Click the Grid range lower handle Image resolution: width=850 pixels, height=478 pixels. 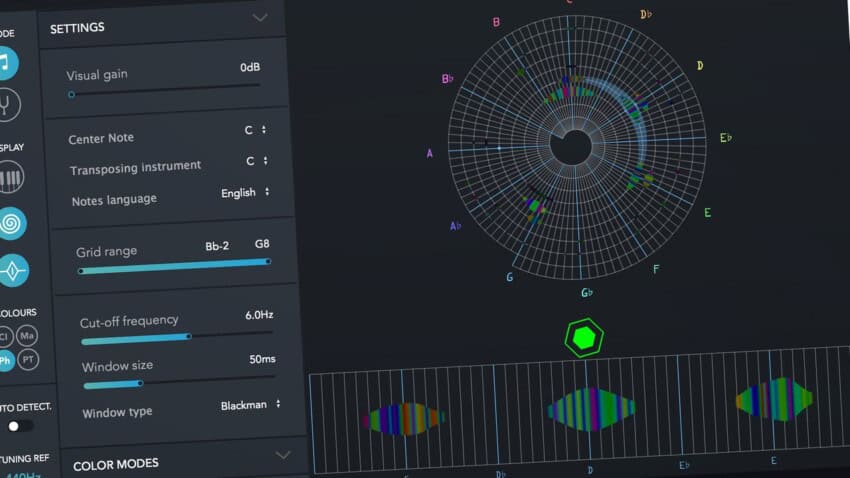81,271
